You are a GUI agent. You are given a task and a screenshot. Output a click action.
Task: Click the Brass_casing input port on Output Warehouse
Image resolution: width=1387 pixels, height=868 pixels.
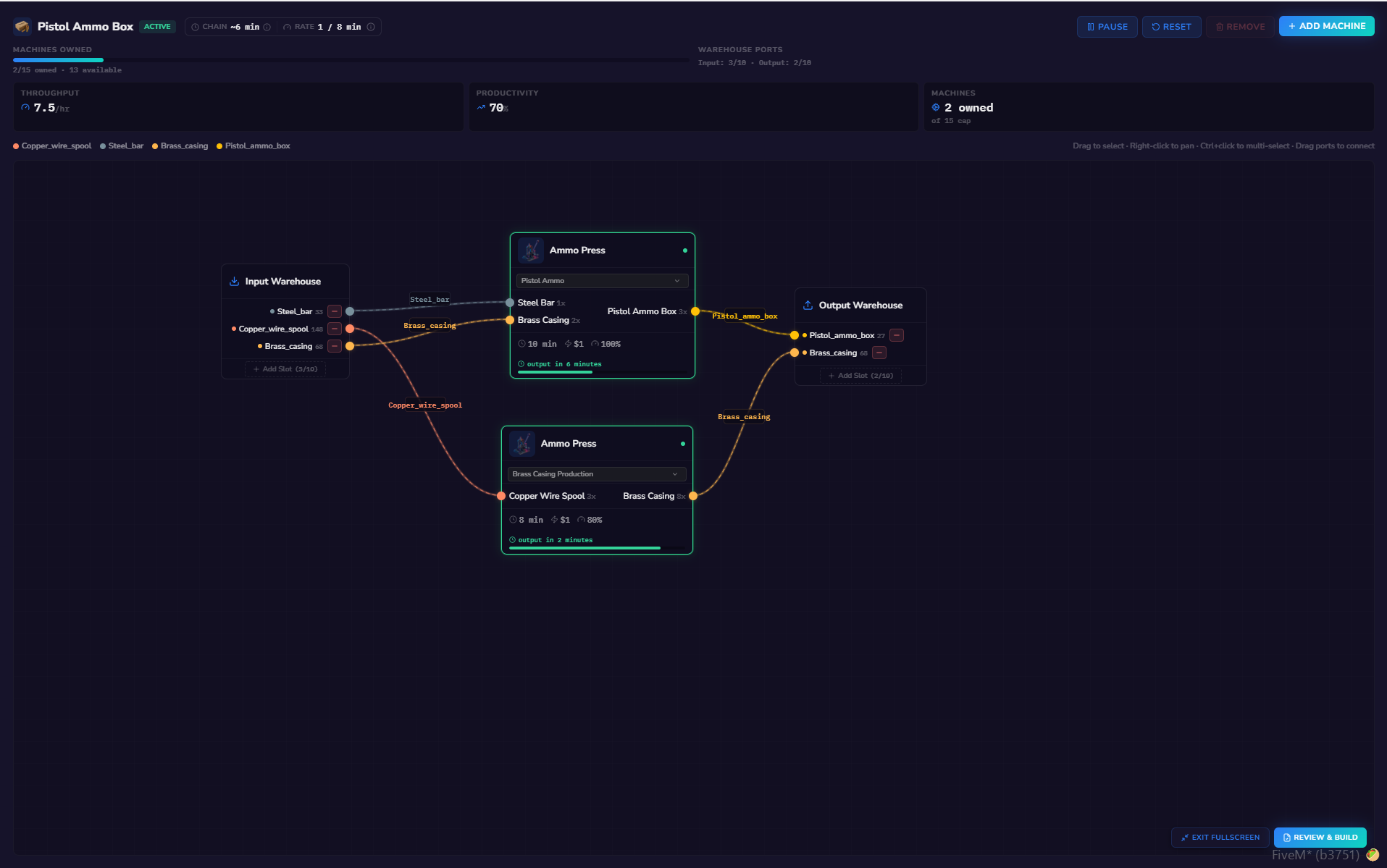(x=795, y=353)
